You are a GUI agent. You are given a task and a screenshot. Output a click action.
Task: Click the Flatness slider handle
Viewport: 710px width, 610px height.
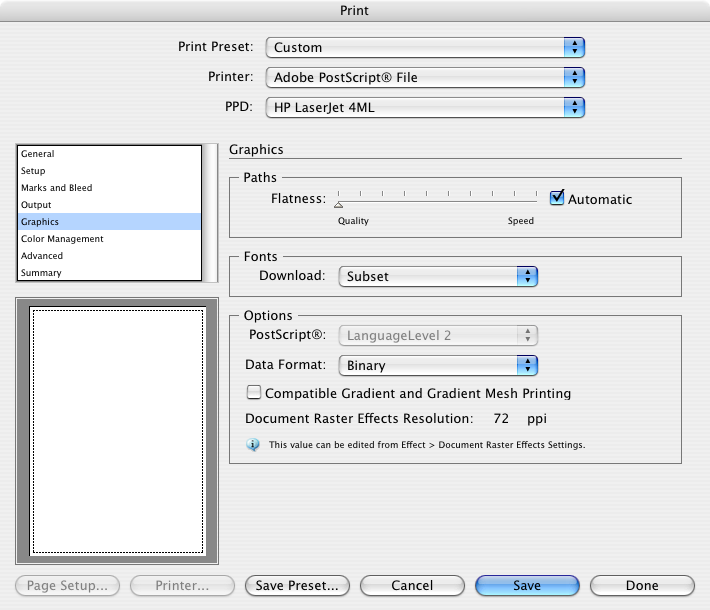[x=338, y=204]
